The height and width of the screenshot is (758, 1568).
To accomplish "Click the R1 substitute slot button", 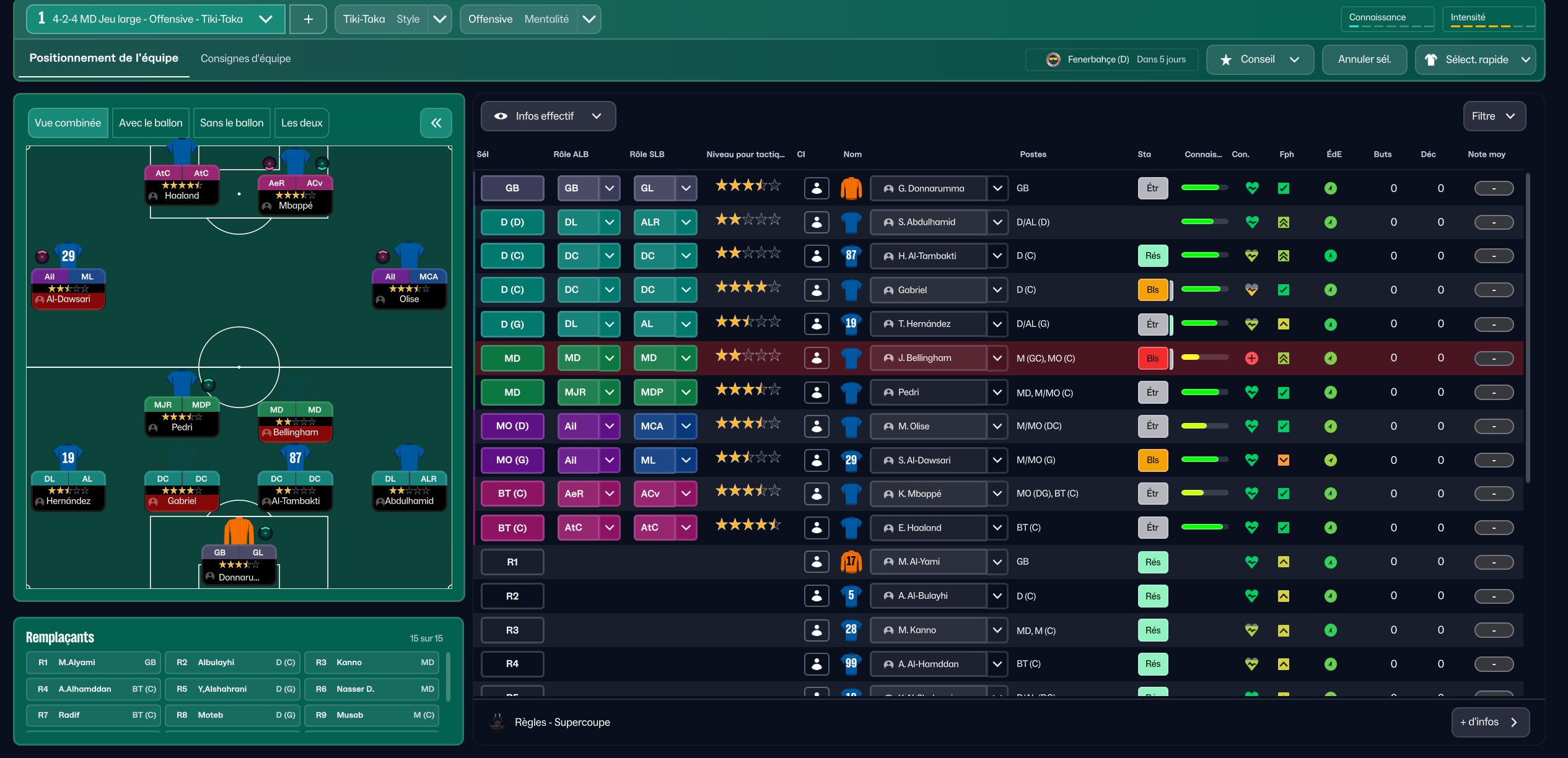I will coord(512,562).
